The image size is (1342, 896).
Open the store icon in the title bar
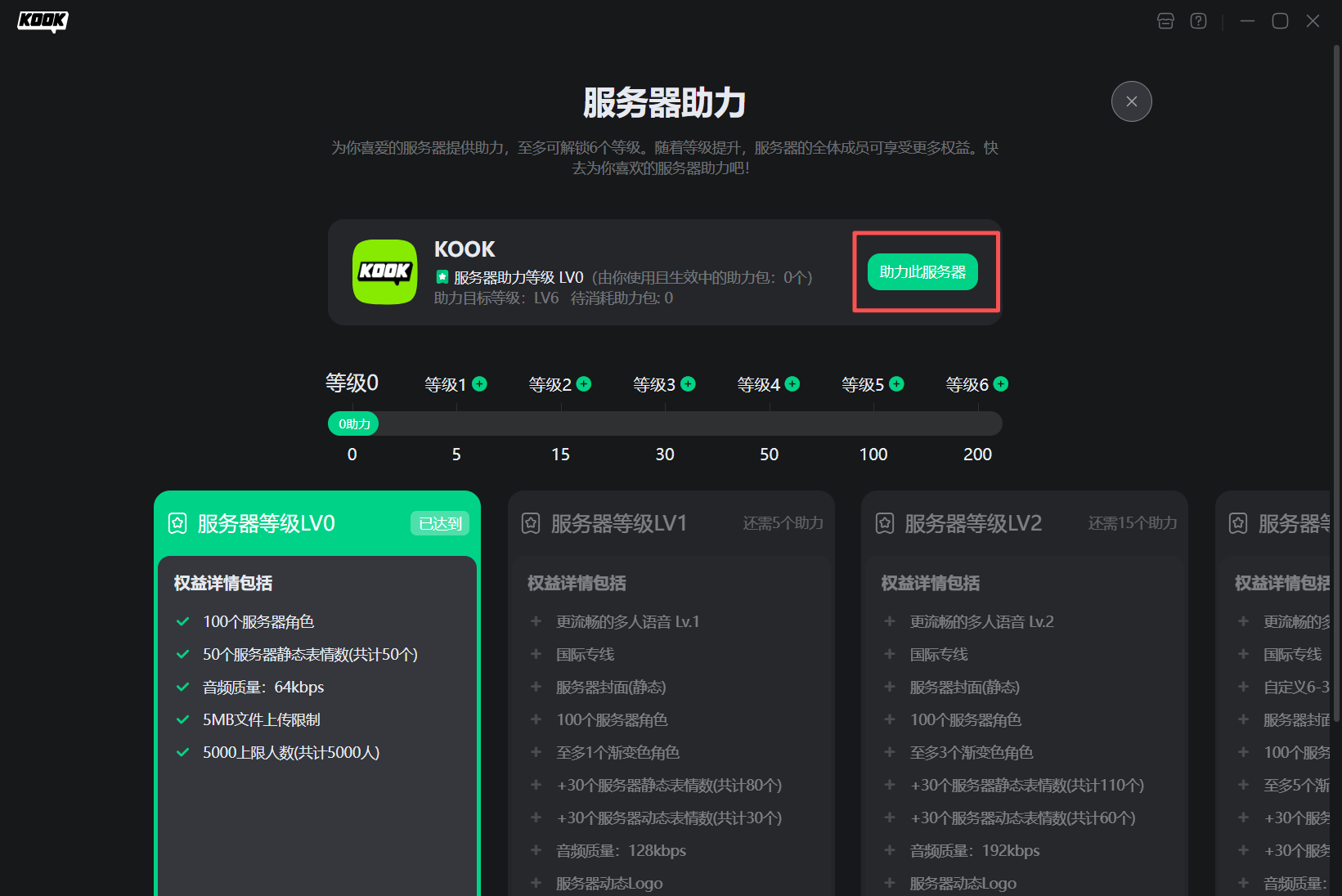click(1165, 21)
